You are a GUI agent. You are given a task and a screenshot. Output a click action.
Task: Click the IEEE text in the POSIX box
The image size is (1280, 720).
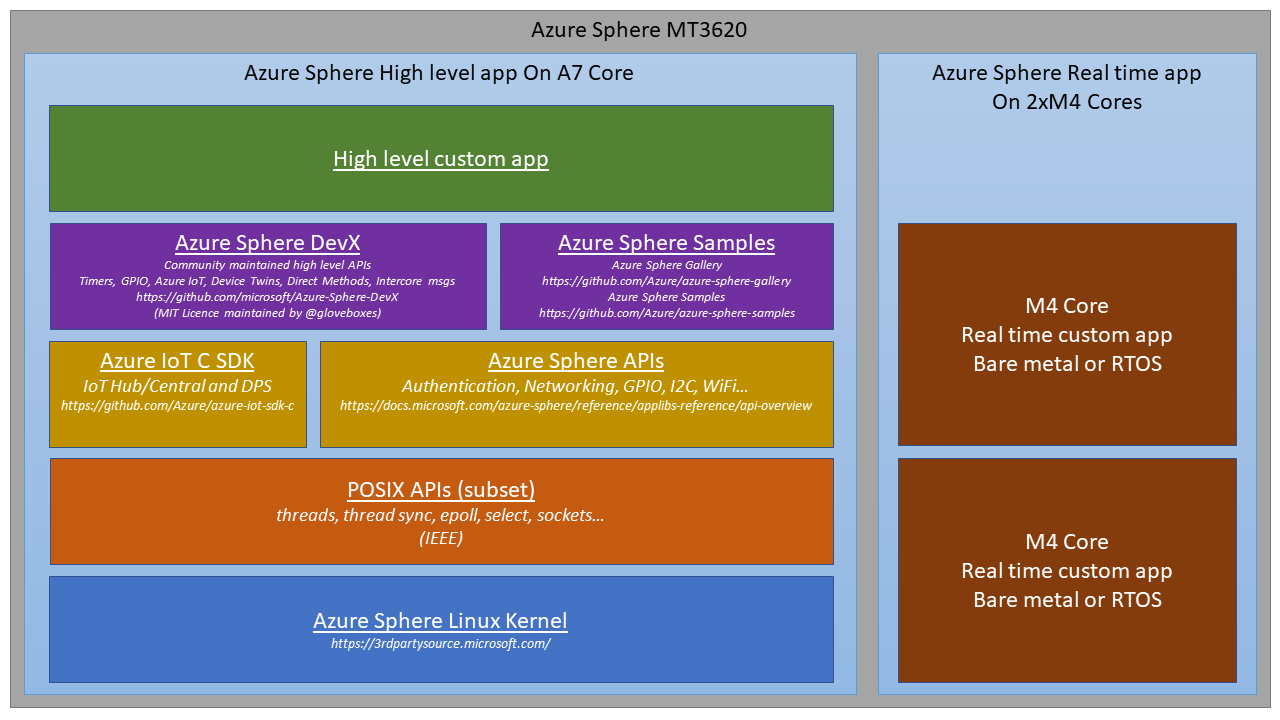point(441,537)
